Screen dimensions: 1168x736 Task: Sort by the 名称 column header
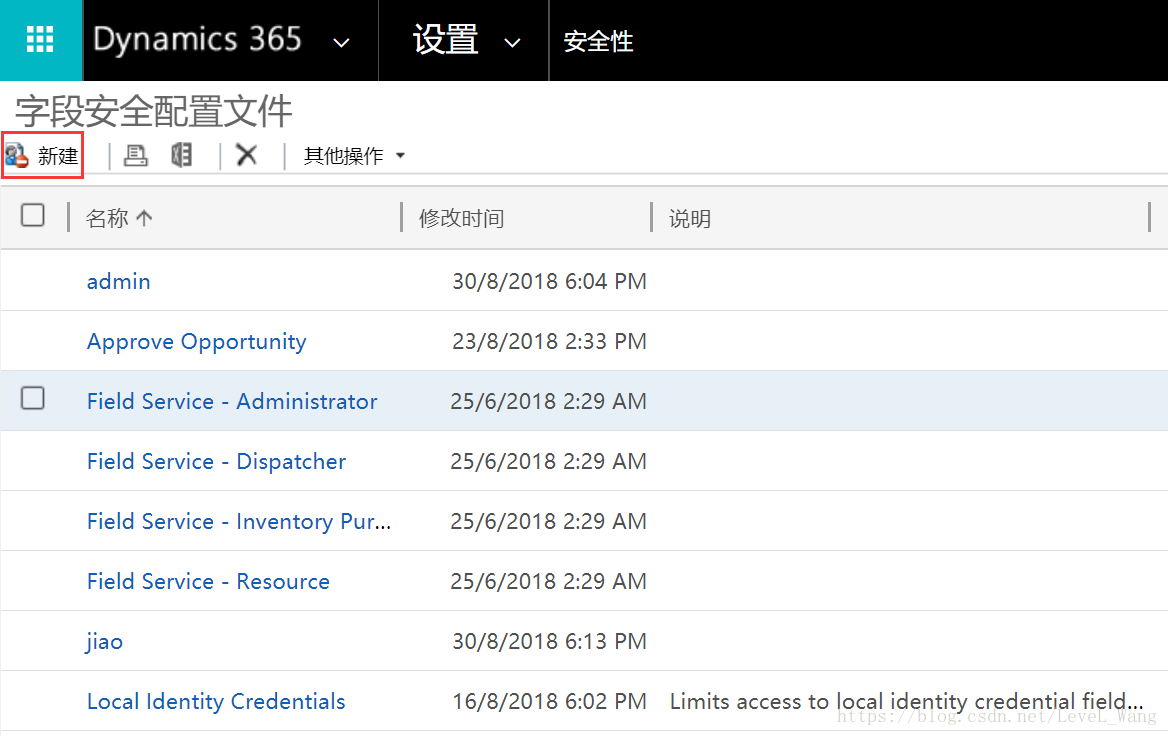[x=107, y=218]
